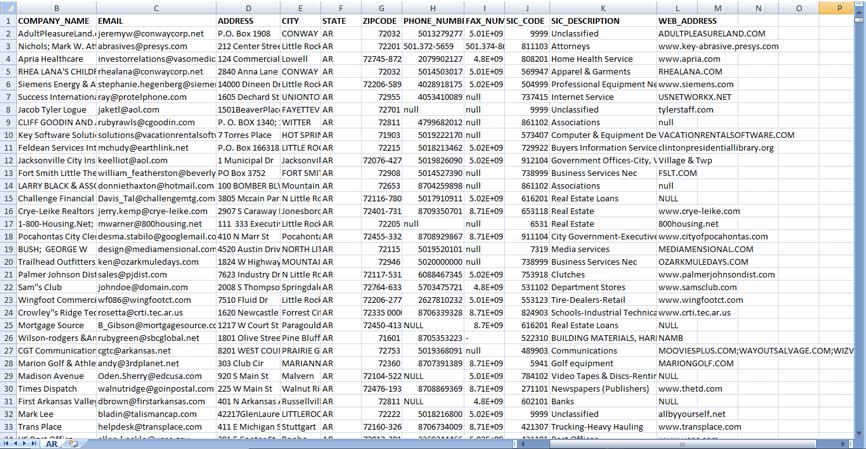Select the Mortgage Source company cell
The height and width of the screenshot is (449, 866).
[56, 326]
